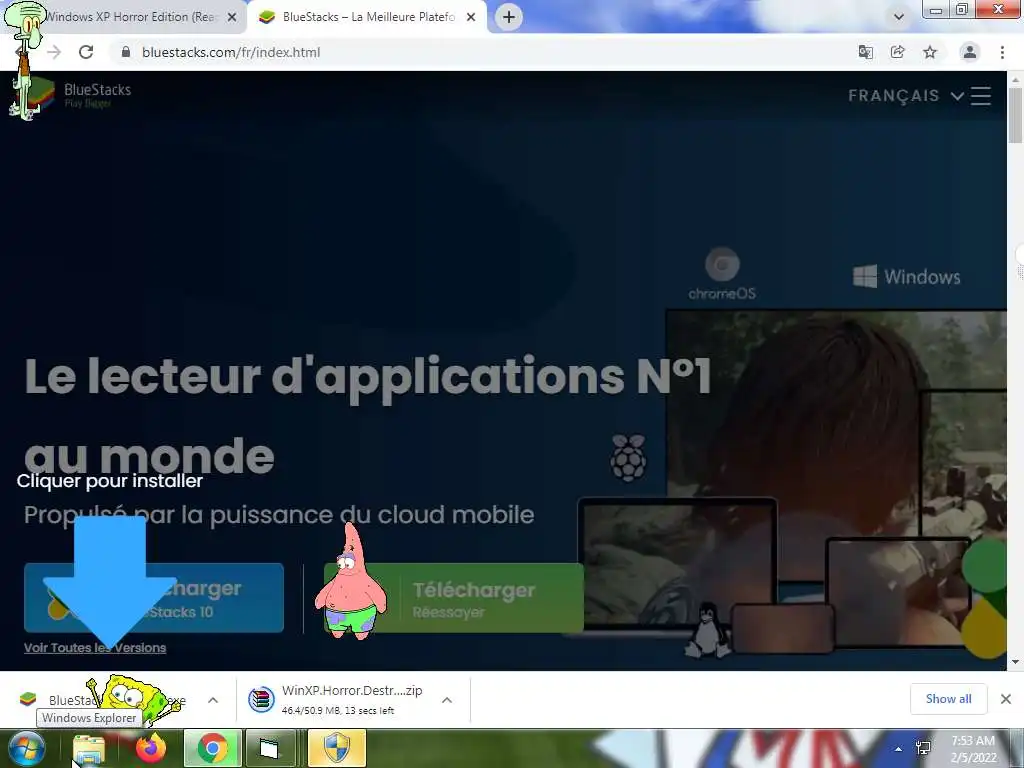Click the forward navigation arrow
Viewport: 1024px width, 768px height.
click(x=54, y=52)
